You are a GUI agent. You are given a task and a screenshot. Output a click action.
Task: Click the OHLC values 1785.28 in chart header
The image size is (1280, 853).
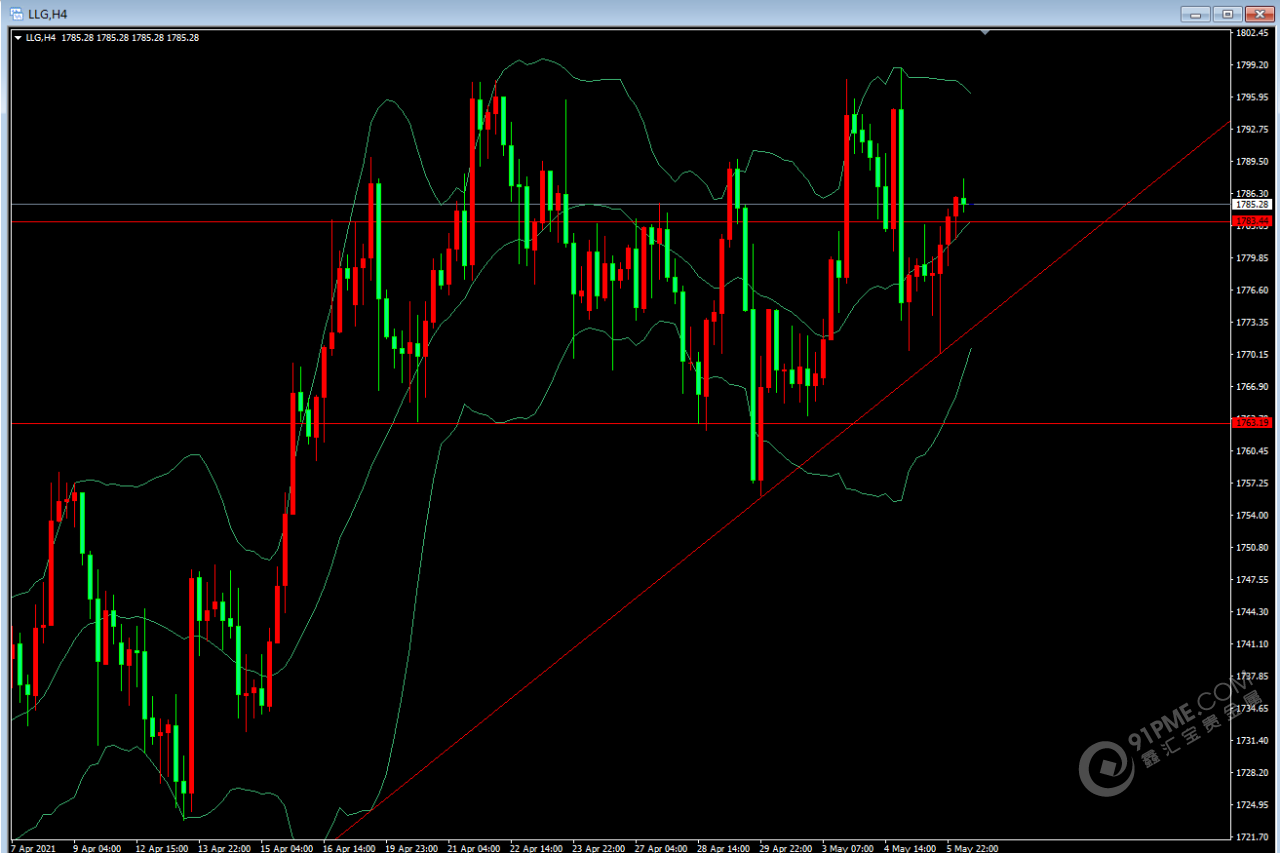pos(130,38)
